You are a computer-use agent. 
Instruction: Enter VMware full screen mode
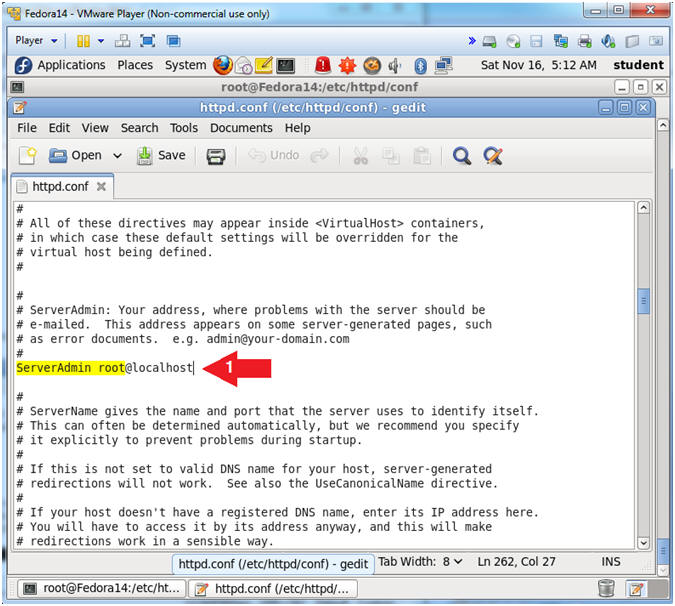point(148,41)
